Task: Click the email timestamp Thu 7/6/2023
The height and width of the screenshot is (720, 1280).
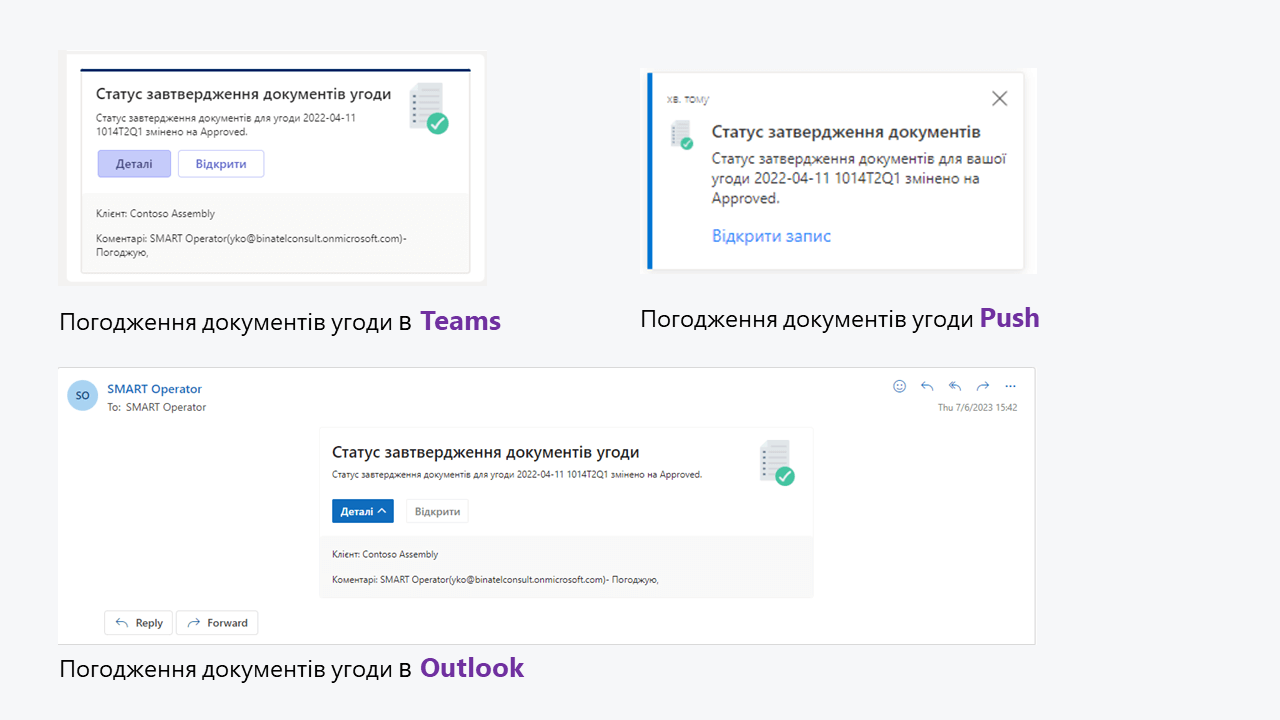Action: pyautogui.click(x=977, y=408)
